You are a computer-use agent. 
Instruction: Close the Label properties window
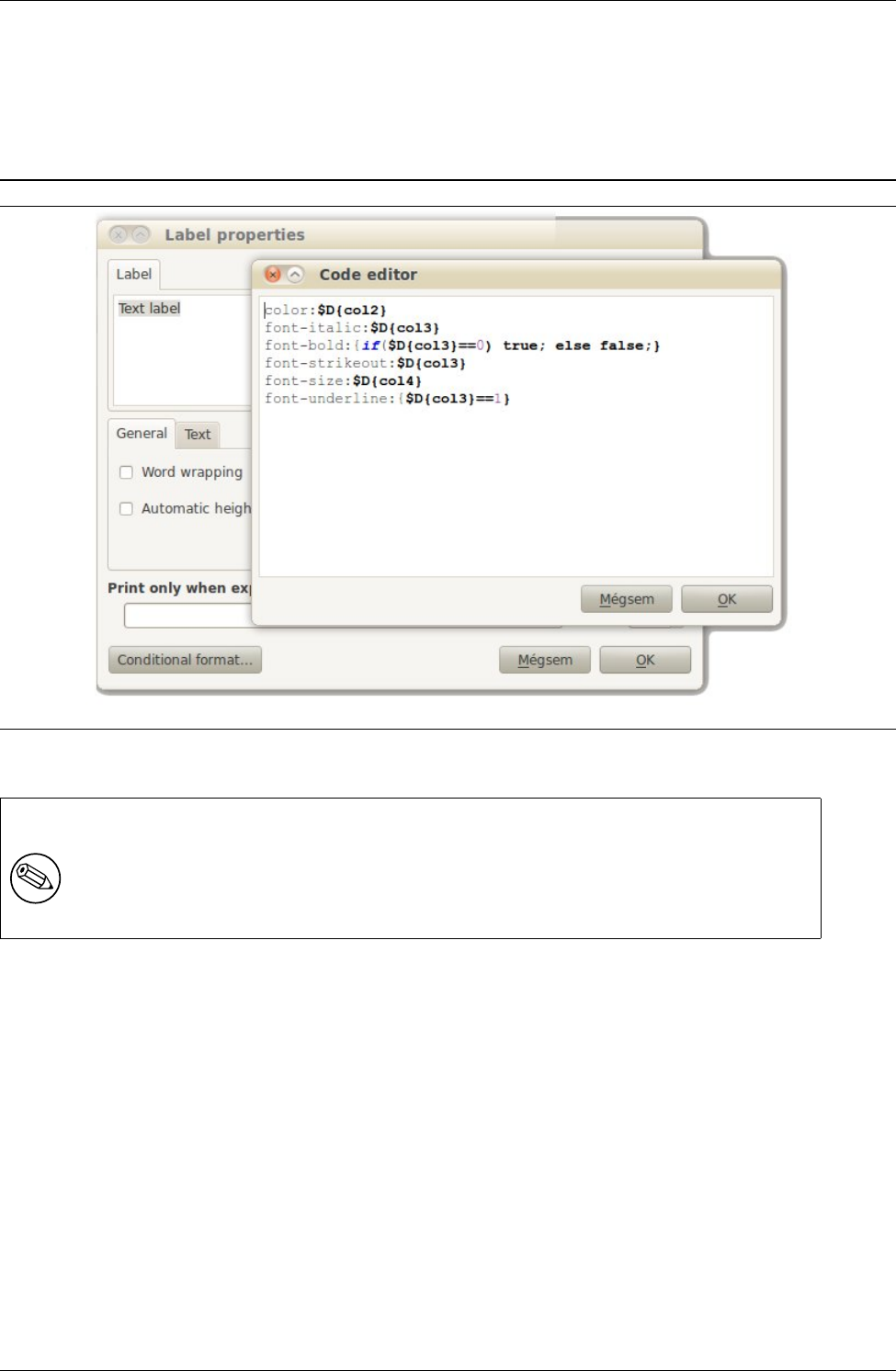click(118, 234)
